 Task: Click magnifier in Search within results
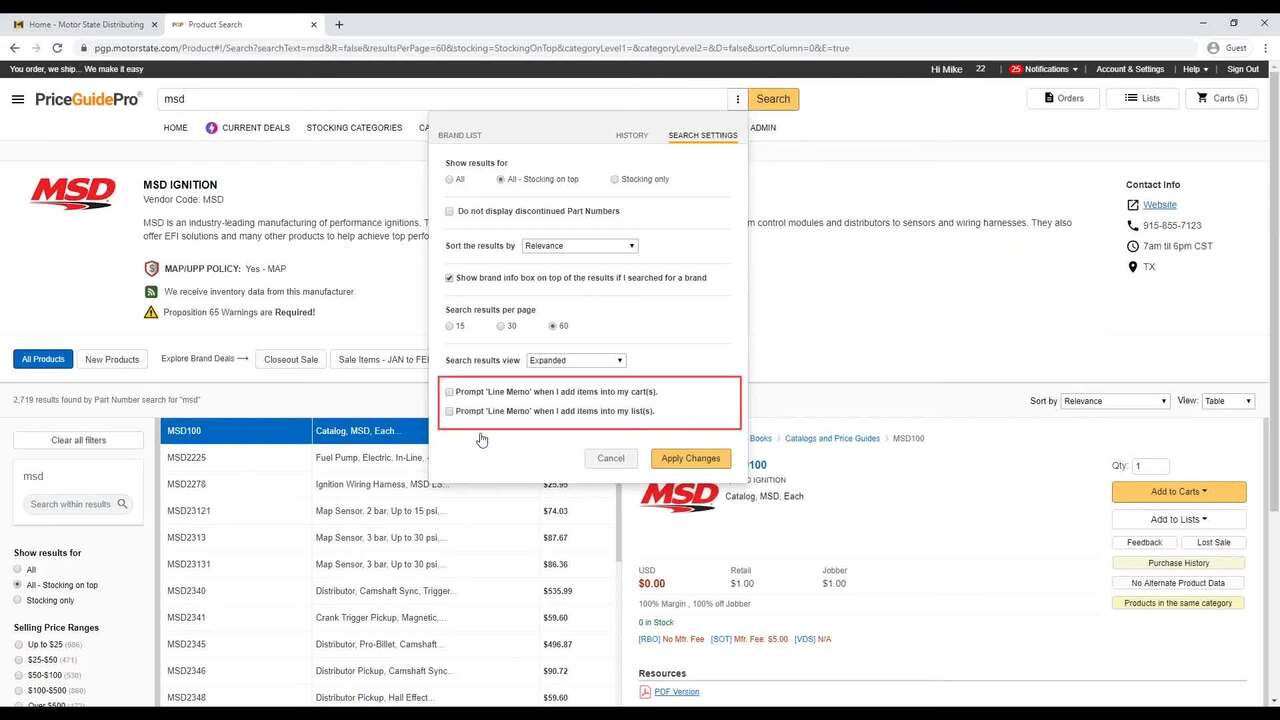pyautogui.click(x=122, y=504)
